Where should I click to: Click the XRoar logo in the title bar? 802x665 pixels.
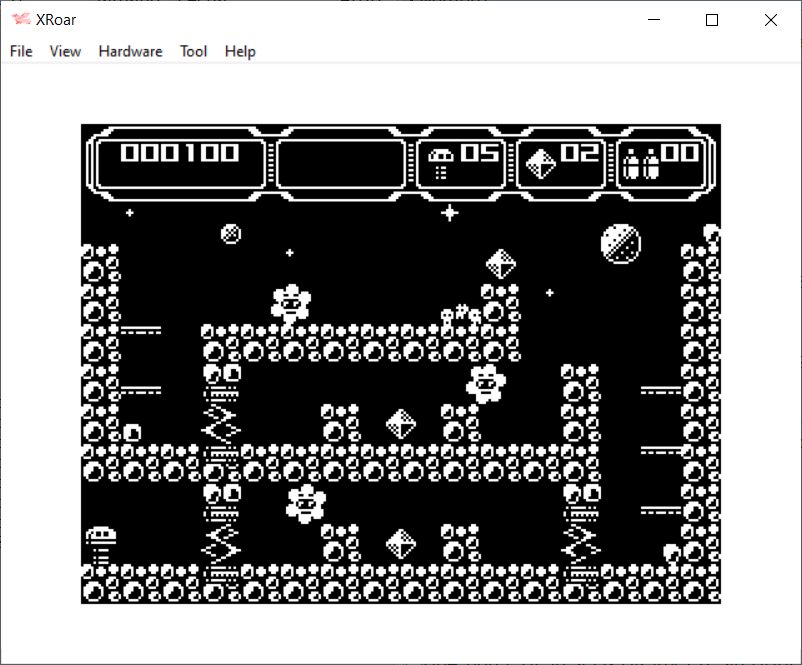pos(21,20)
